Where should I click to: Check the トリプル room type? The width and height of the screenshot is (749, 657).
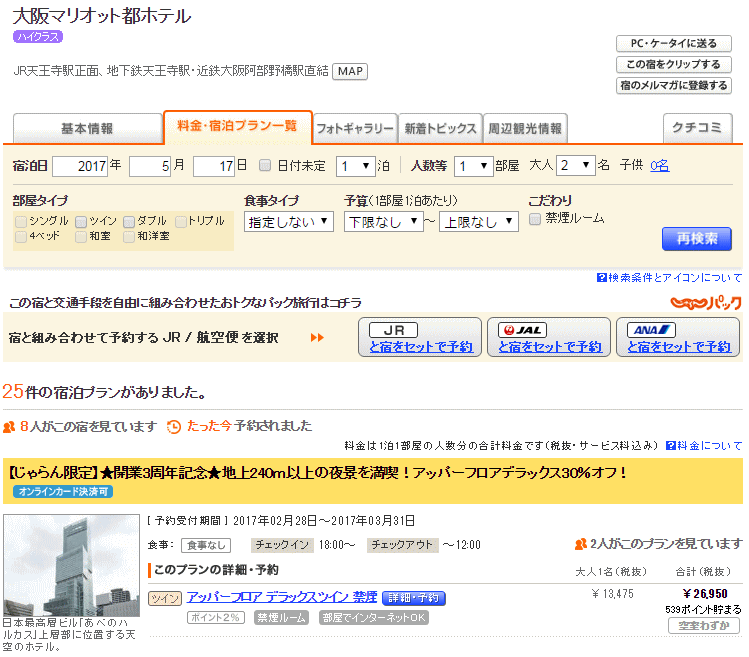point(181,222)
